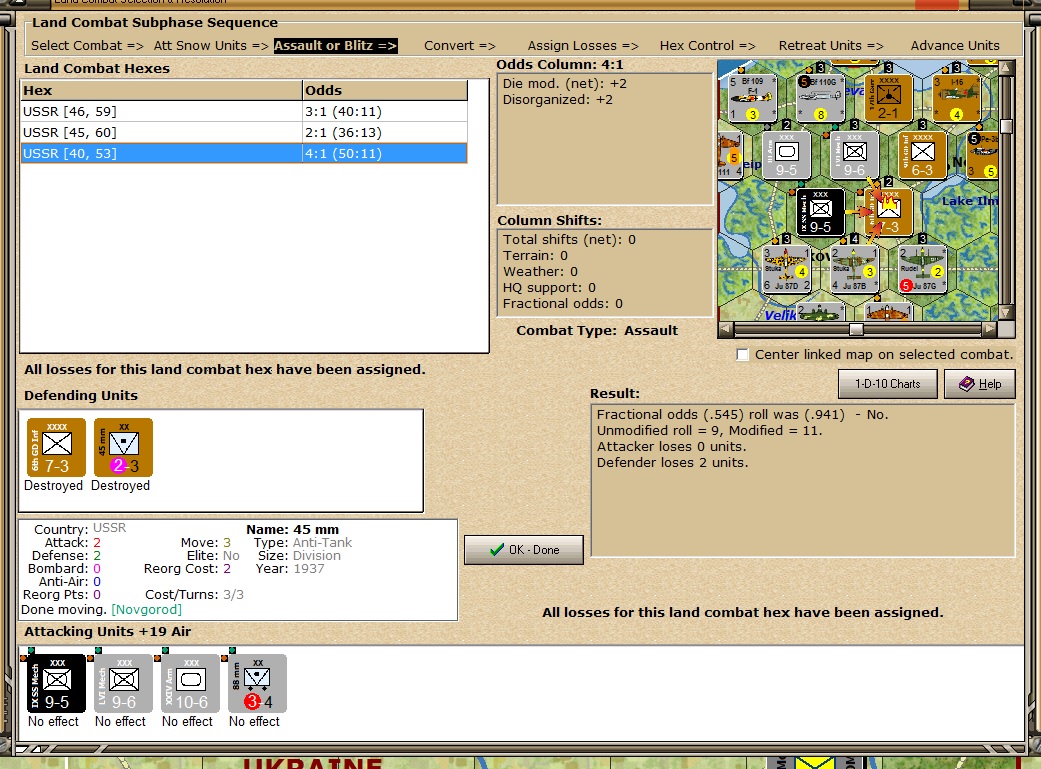
Task: Click the Hex column header
Action: (161, 90)
